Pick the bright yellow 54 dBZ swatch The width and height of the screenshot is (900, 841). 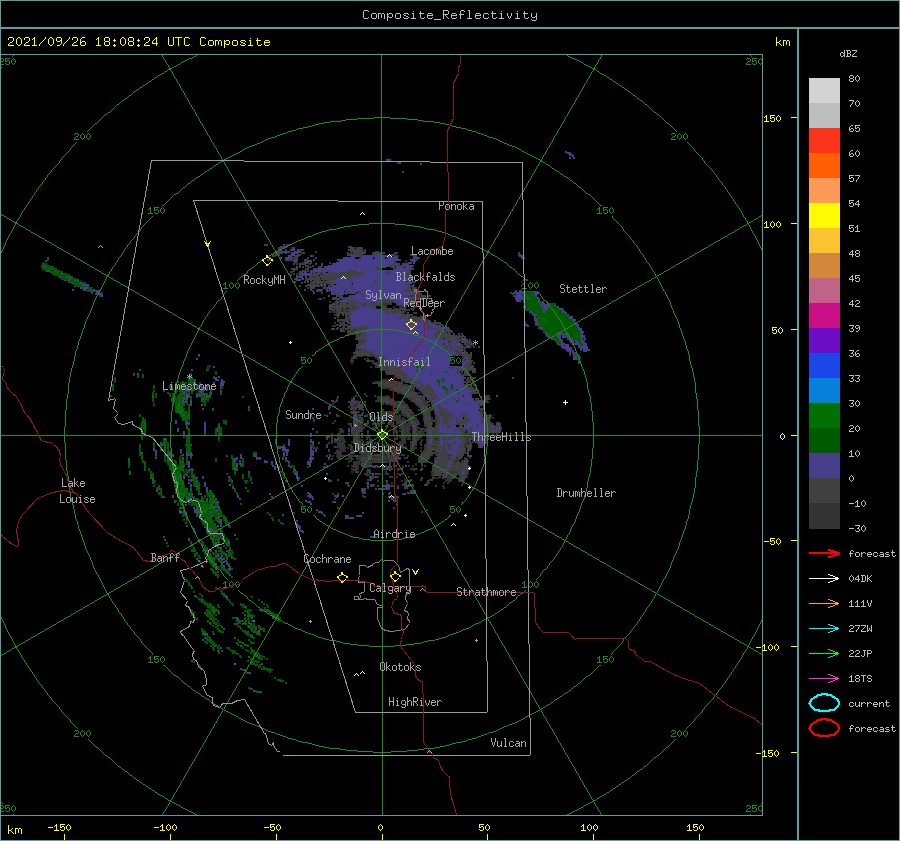pos(824,215)
